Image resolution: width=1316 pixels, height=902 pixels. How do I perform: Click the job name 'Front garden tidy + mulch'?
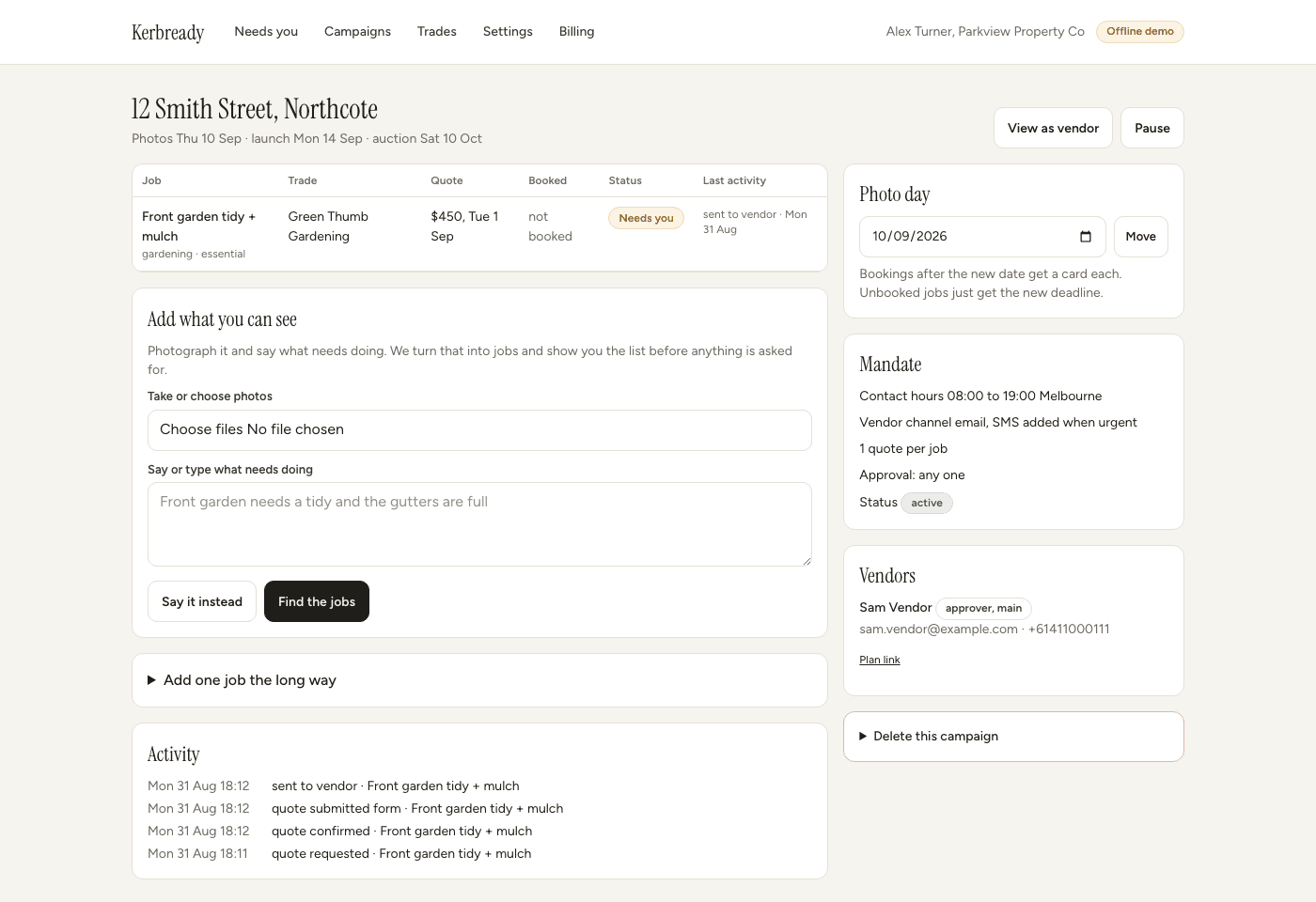[x=199, y=226]
